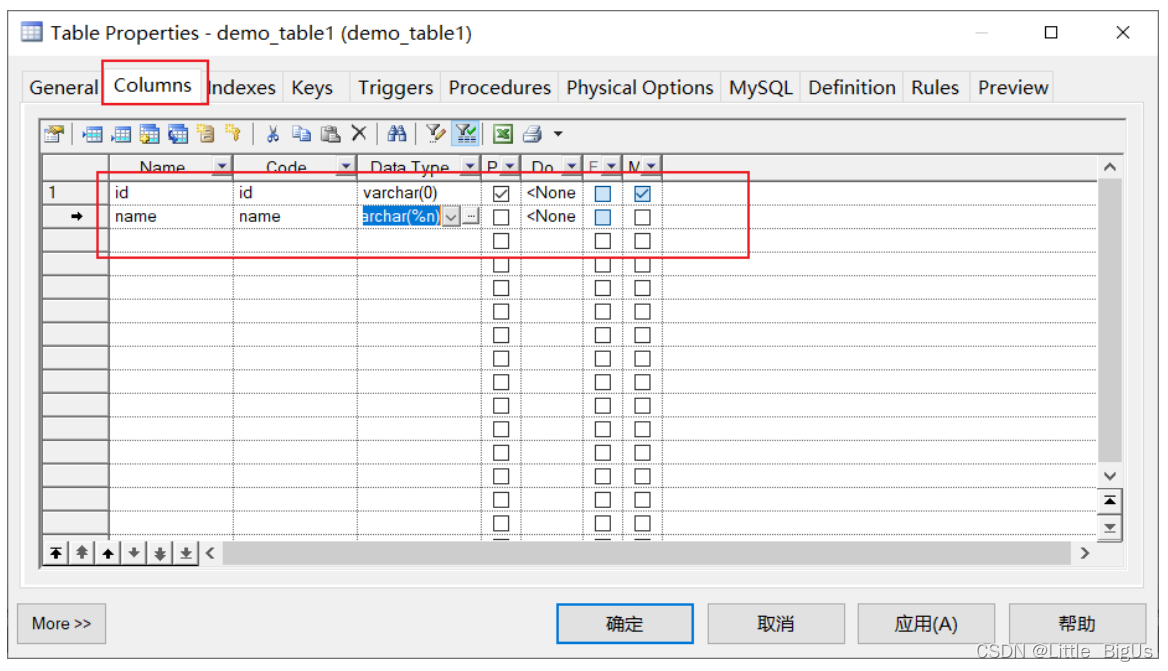The height and width of the screenshot is (671, 1168).
Task: Check the P (primary) checkbox for the name row
Action: (x=501, y=217)
